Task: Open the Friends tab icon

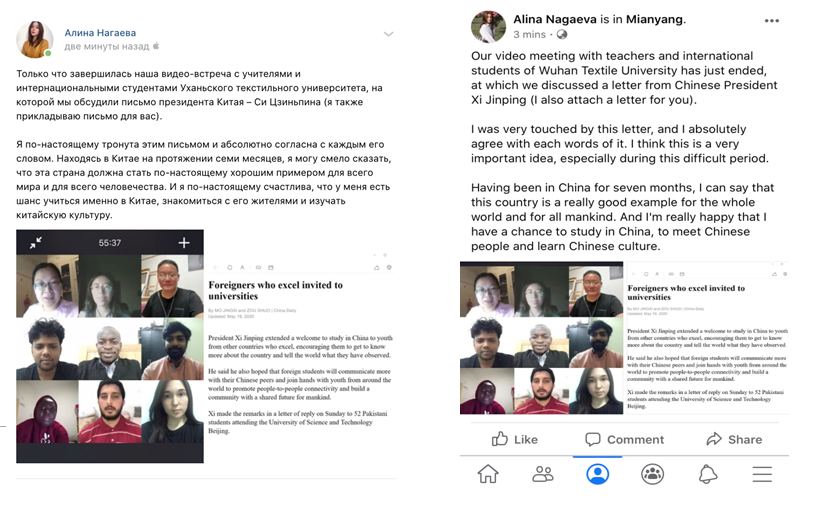Action: (543, 473)
